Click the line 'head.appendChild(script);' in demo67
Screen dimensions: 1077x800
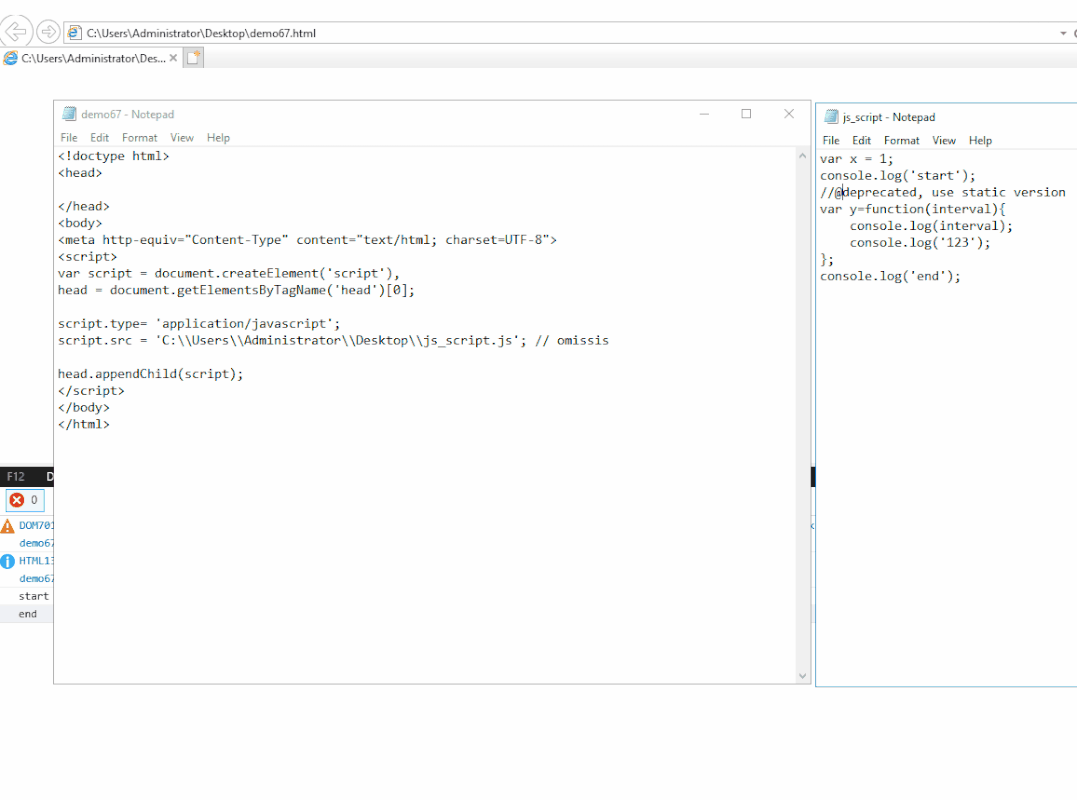(150, 374)
